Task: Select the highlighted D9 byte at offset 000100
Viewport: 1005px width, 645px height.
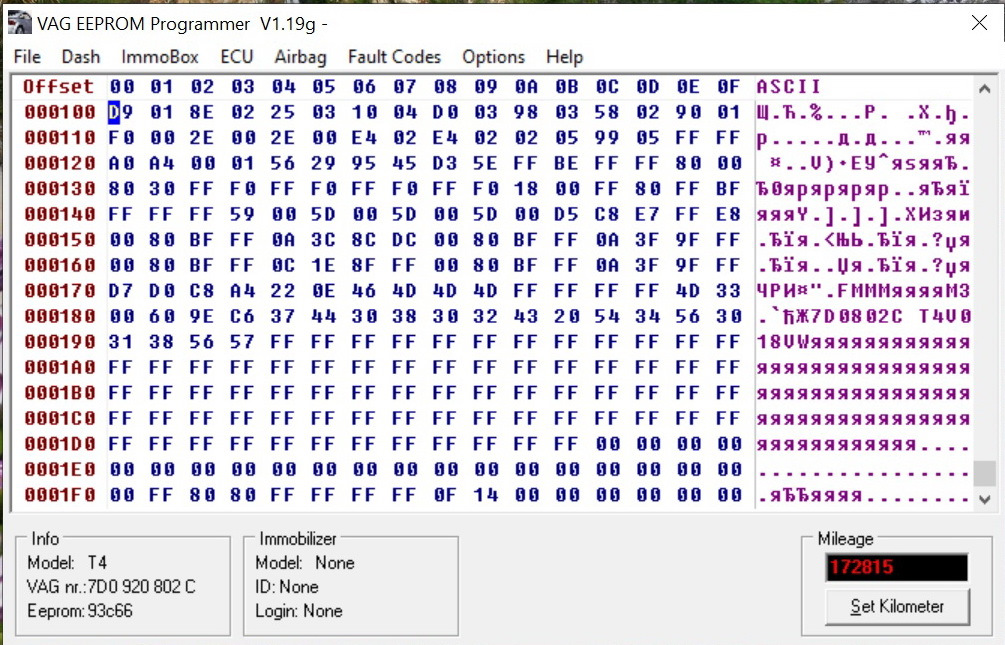Action: [x=121, y=112]
